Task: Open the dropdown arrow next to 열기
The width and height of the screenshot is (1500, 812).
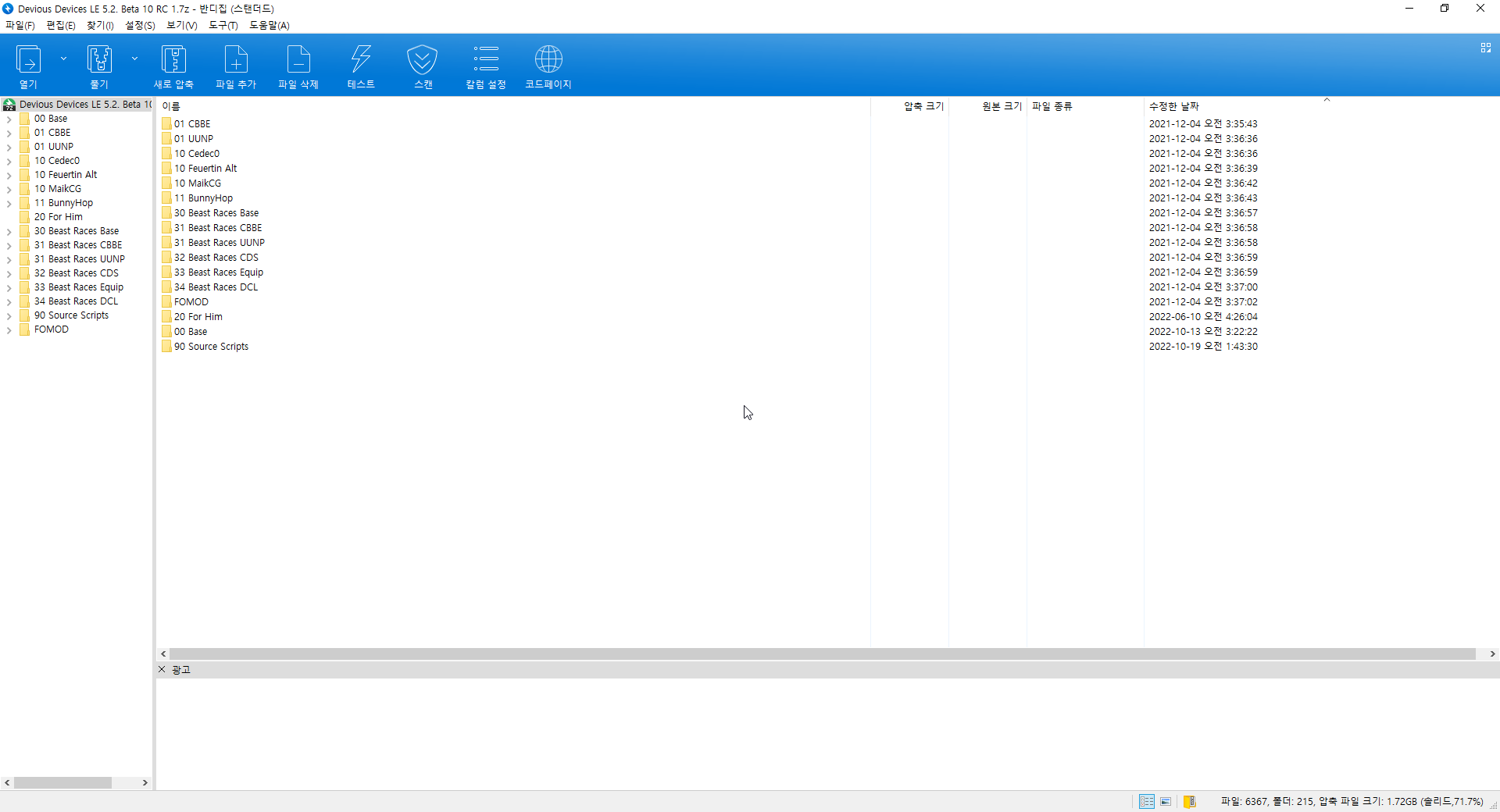Action: pyautogui.click(x=64, y=58)
